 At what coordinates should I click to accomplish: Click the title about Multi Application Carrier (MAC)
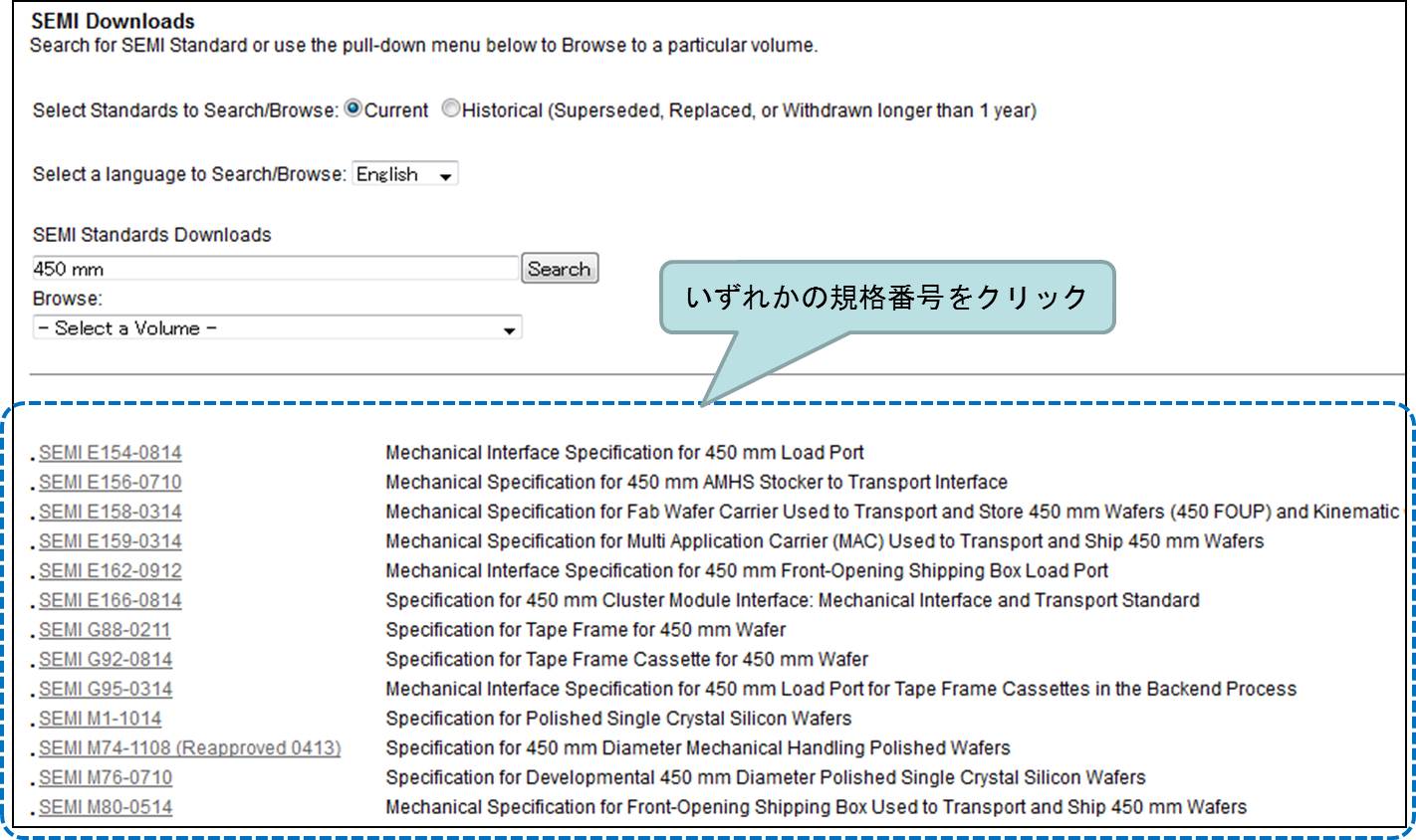pos(826,541)
